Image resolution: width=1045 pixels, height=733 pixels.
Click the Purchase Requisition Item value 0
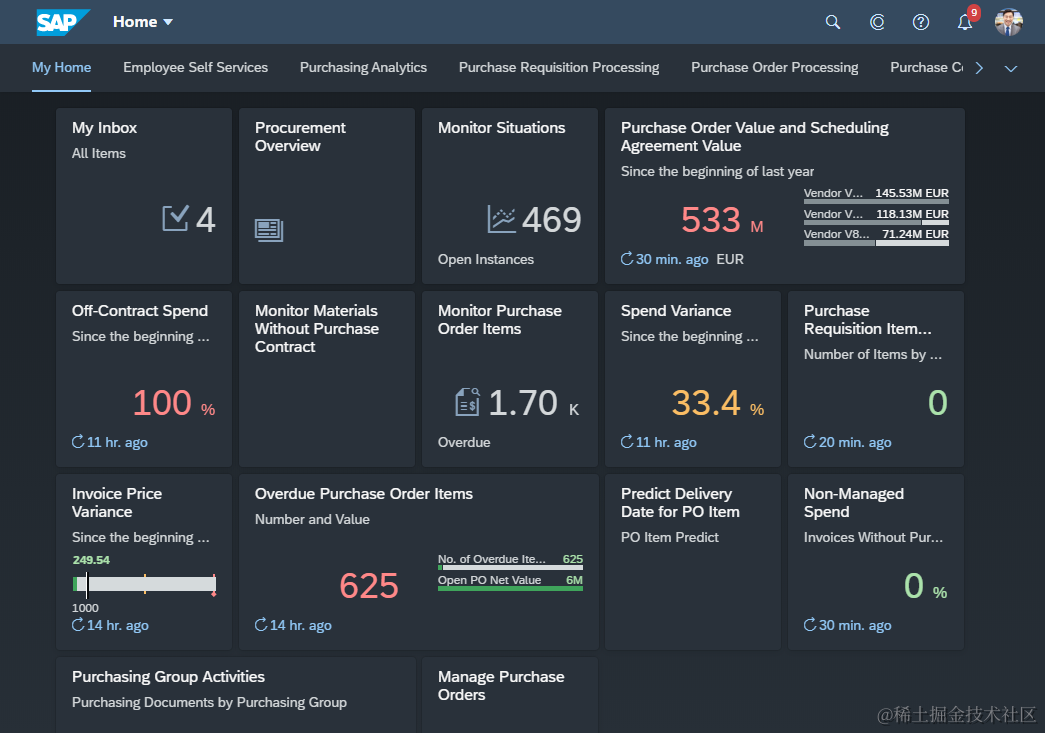click(x=938, y=402)
